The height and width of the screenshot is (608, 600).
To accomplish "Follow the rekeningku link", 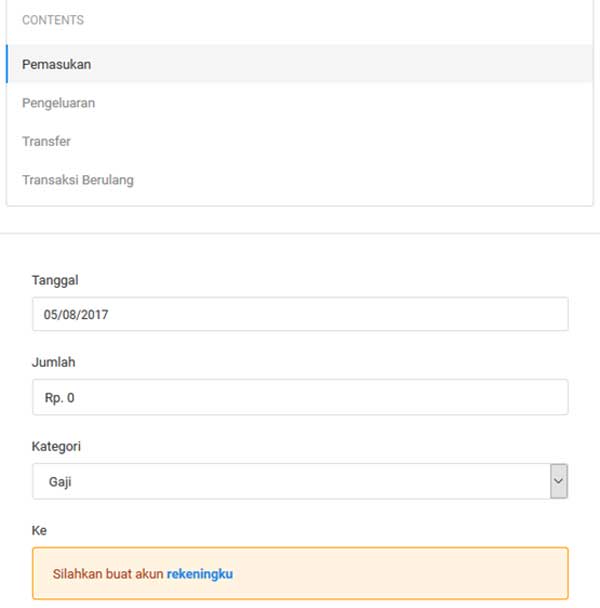I will [200, 574].
